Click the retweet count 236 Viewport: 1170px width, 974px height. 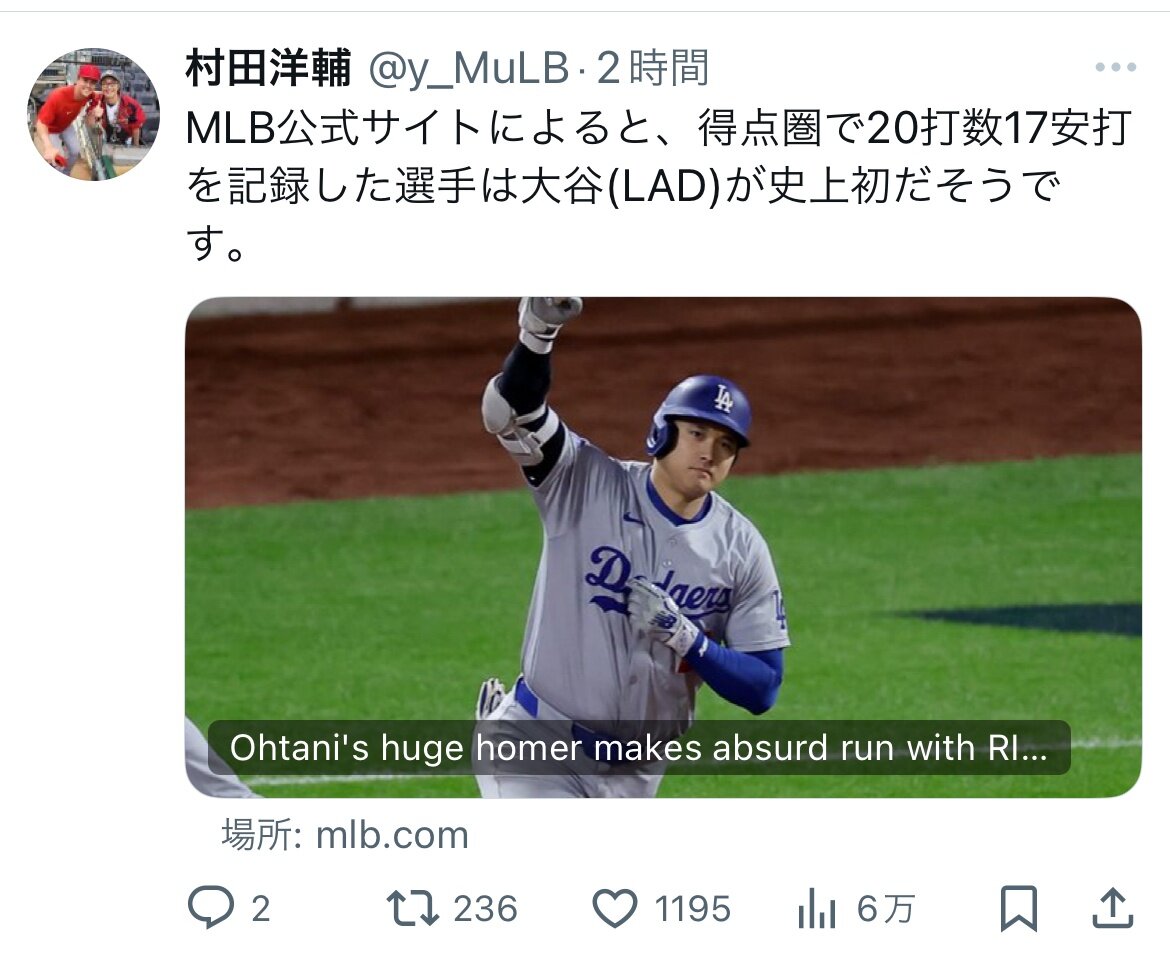point(485,909)
